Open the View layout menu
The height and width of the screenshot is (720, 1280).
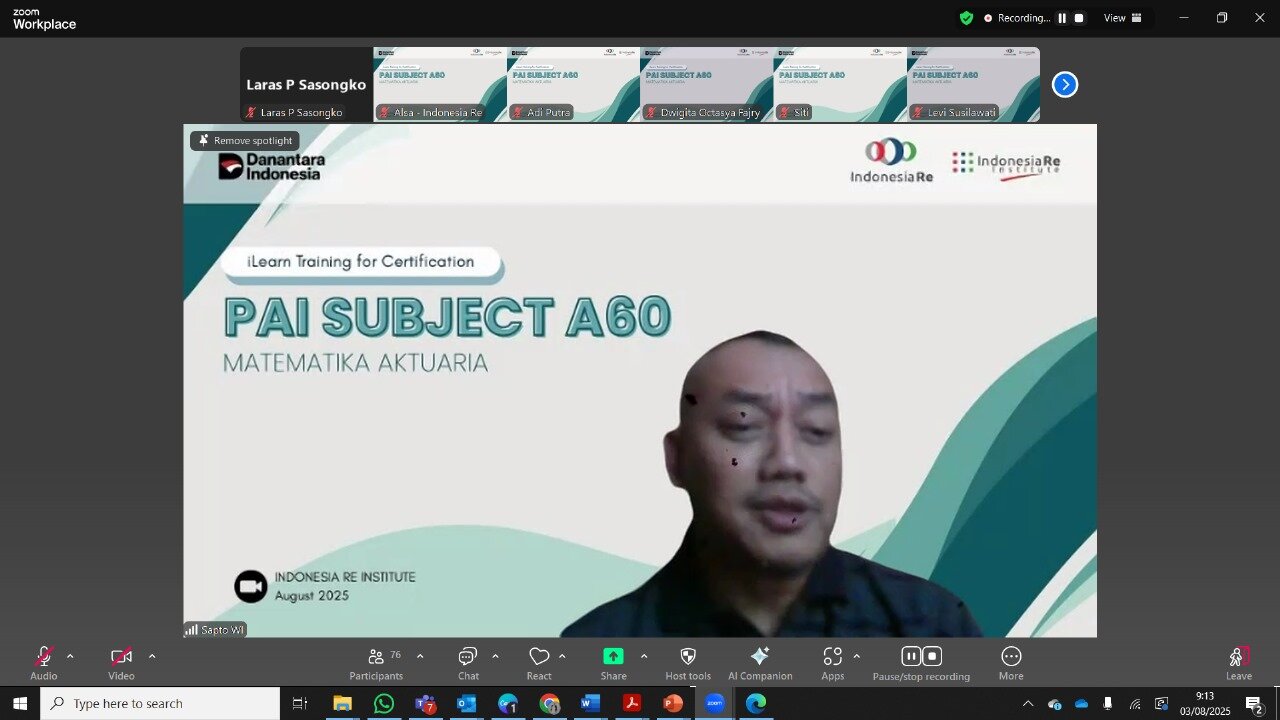(1122, 18)
